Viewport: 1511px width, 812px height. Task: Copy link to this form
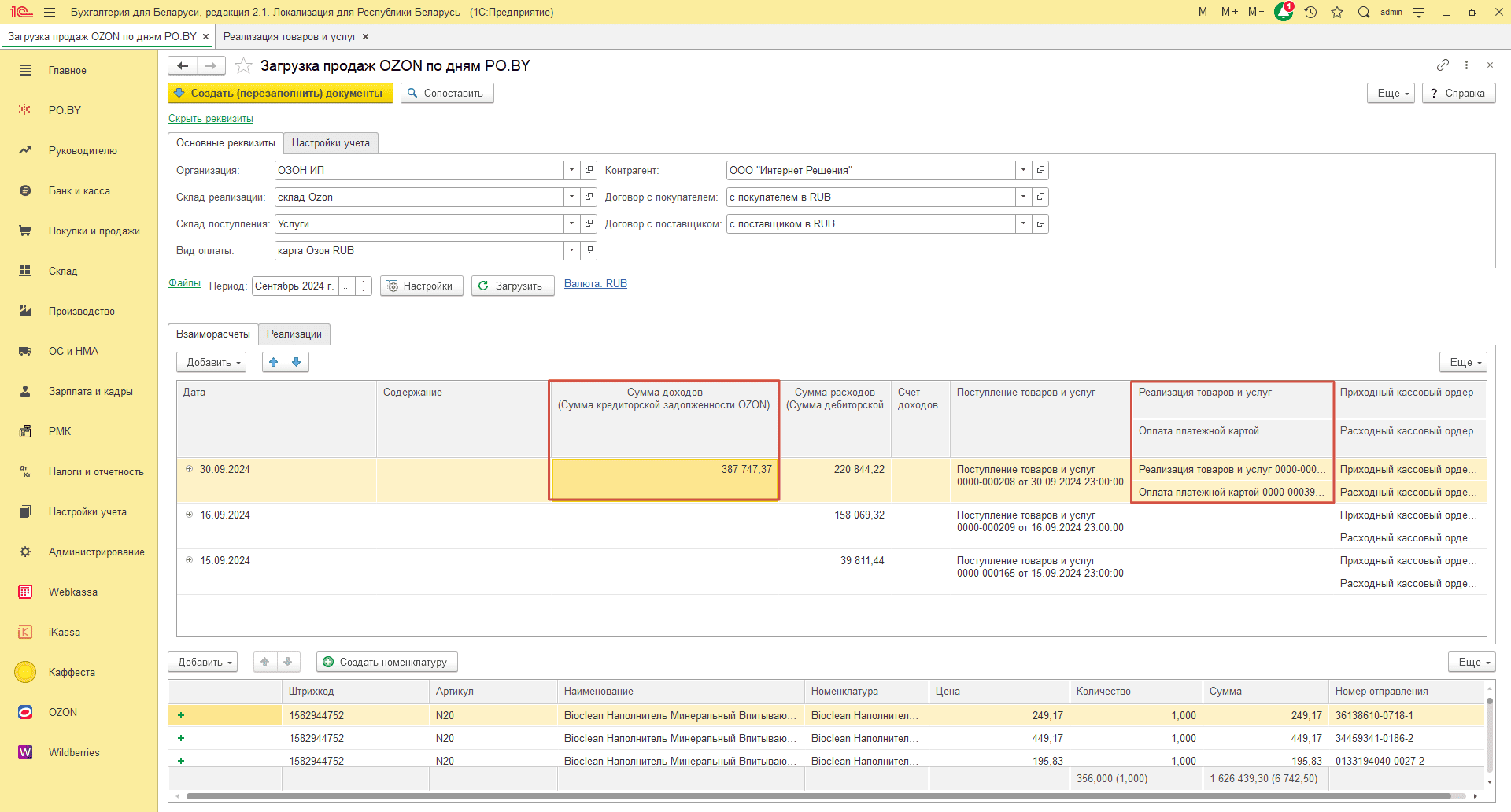click(1443, 65)
